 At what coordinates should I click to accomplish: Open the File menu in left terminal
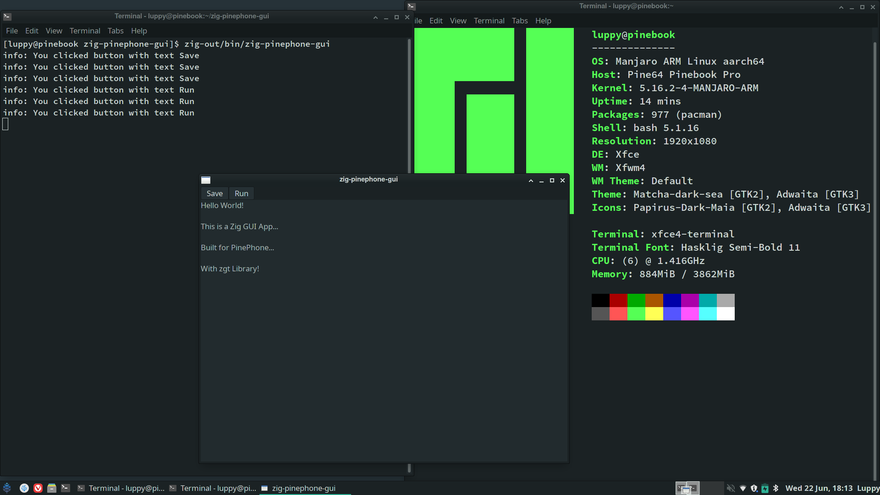pyautogui.click(x=12, y=31)
